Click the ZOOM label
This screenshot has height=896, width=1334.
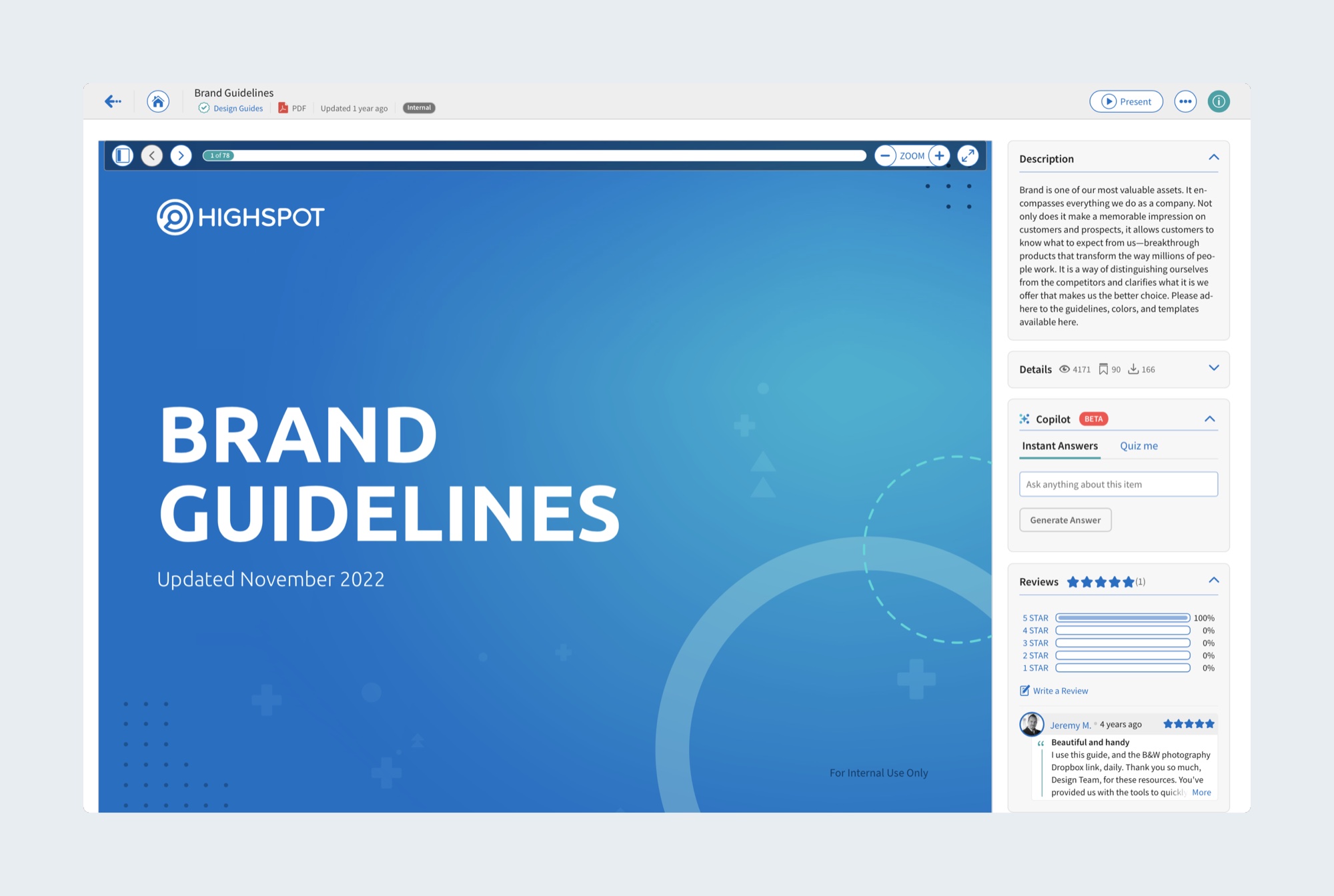[912, 155]
